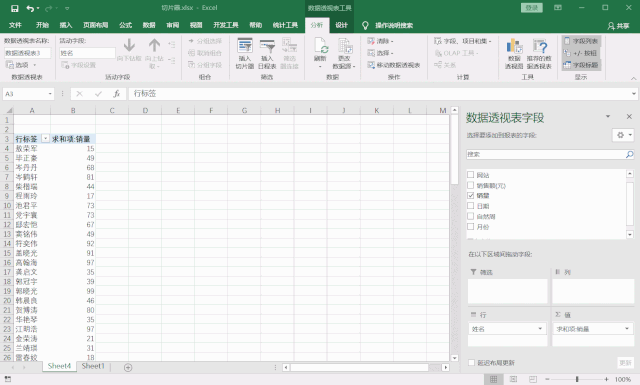Switch to the Sheet1 worksheet tab
This screenshot has width=640, height=385.
(93, 366)
